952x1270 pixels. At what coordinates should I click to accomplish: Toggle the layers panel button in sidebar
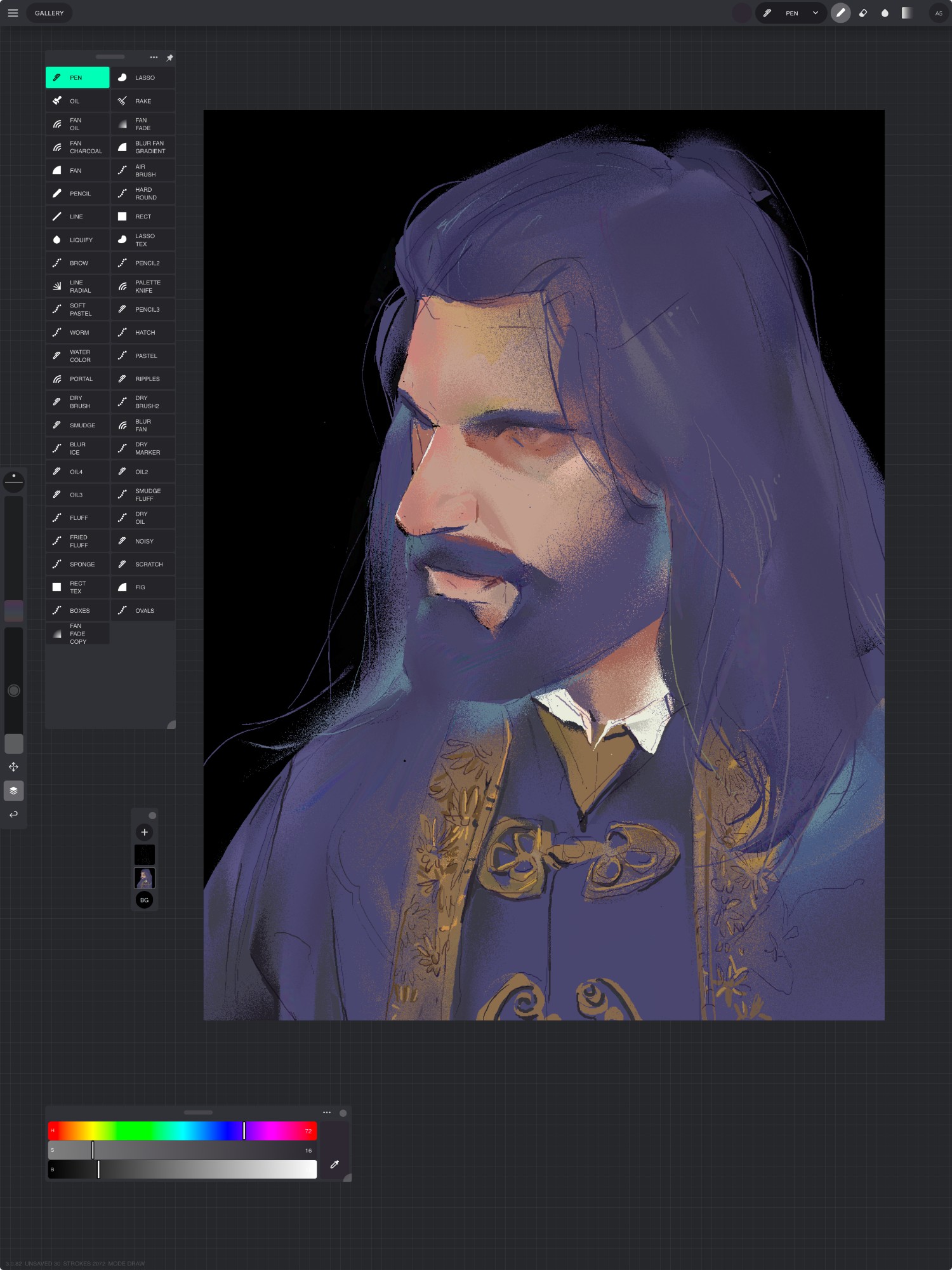click(x=13, y=791)
